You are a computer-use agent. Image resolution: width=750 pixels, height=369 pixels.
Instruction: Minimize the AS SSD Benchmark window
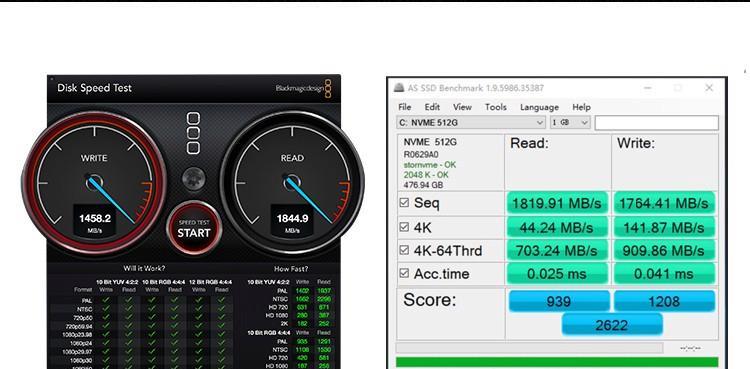[x=648, y=88]
